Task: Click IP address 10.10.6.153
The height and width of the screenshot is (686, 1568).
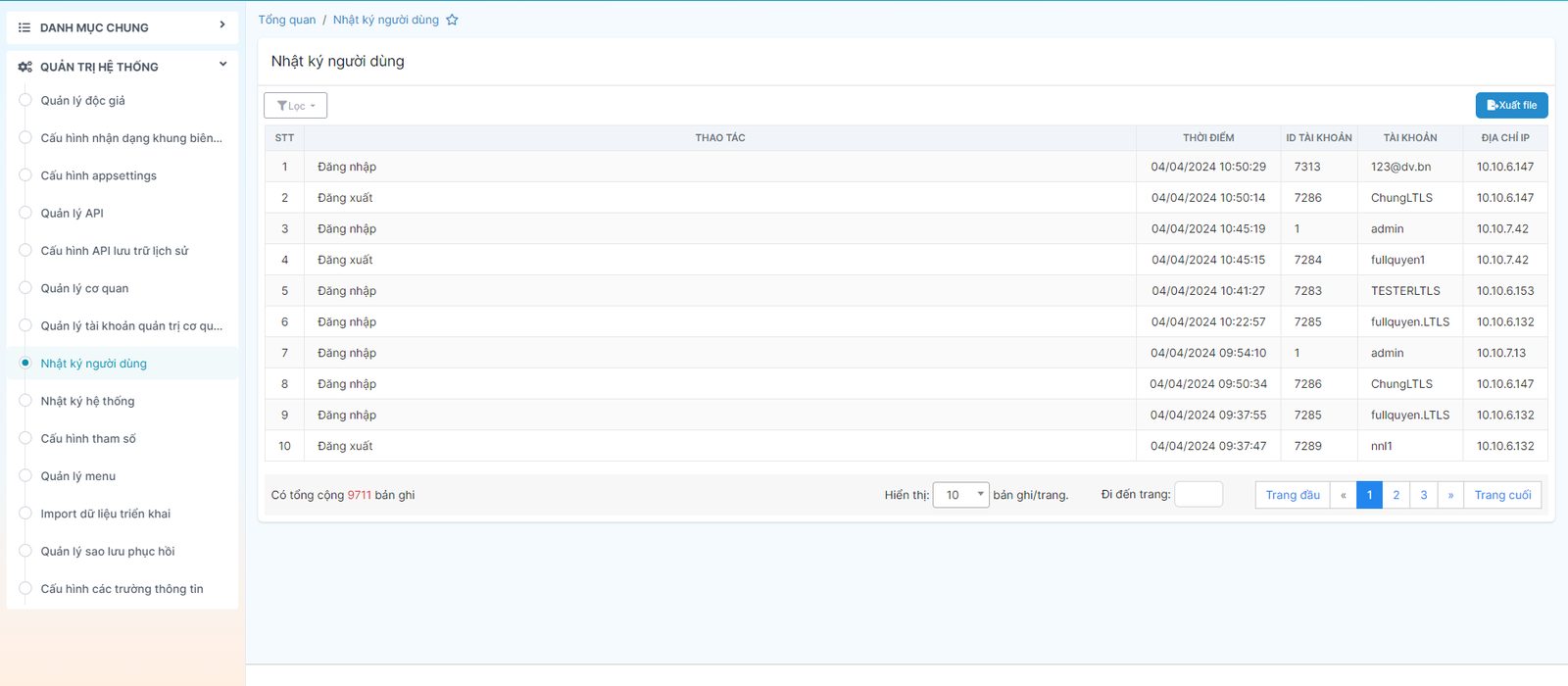Action: [x=1505, y=291]
